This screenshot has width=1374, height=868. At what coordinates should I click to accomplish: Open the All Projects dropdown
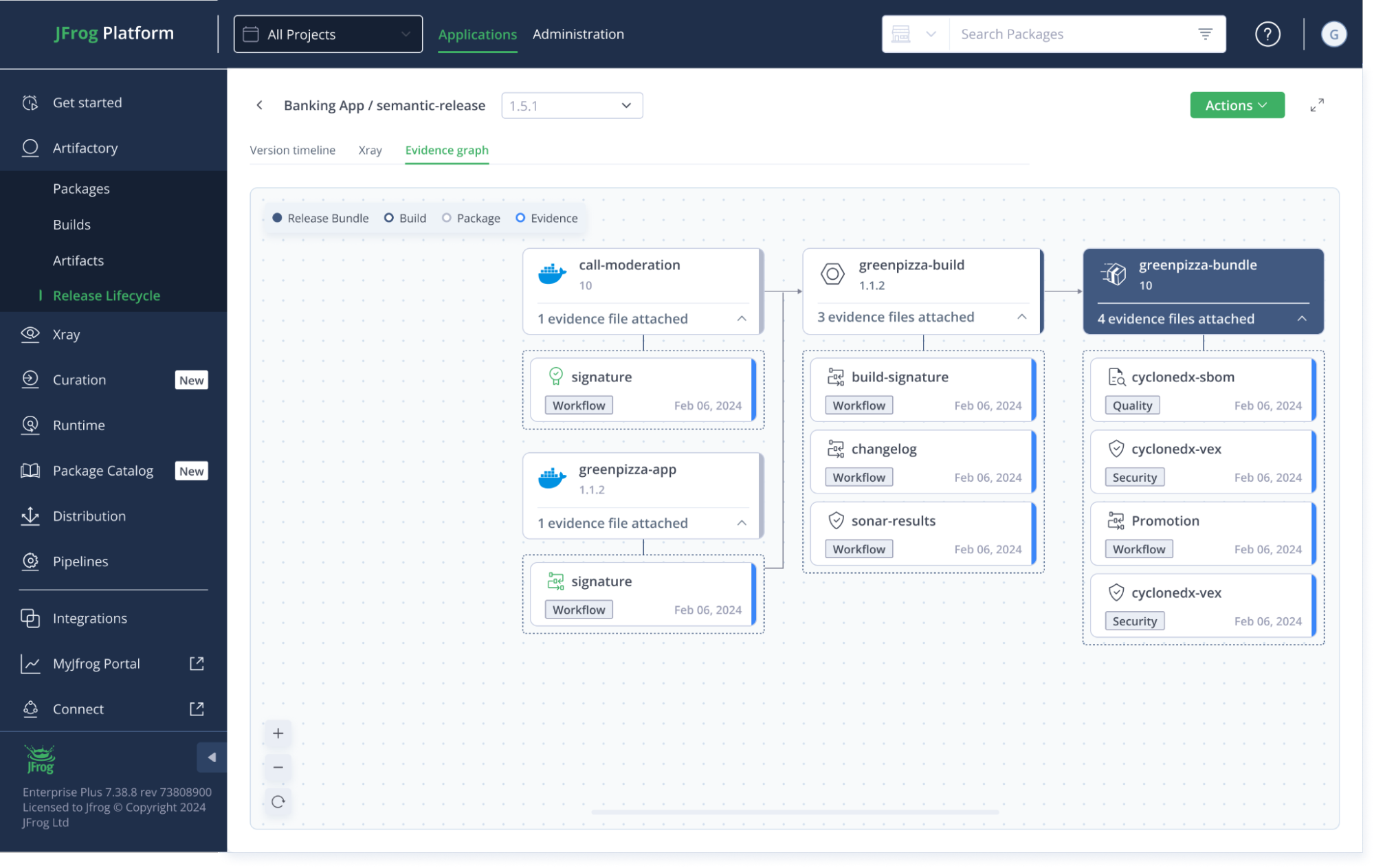(328, 34)
